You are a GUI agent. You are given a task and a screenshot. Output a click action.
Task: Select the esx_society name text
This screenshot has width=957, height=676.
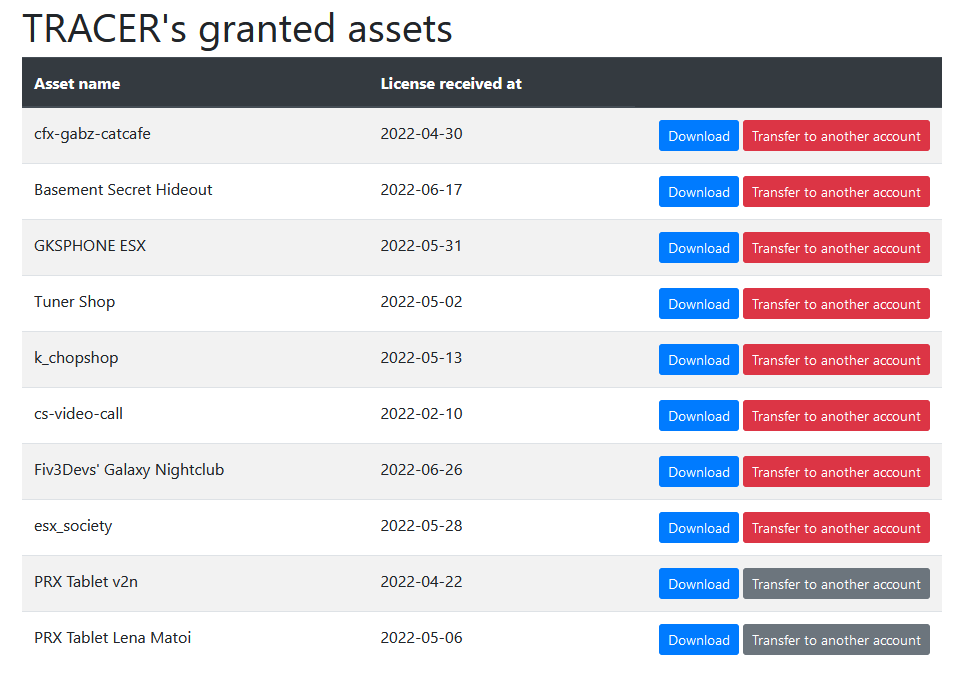click(x=73, y=526)
